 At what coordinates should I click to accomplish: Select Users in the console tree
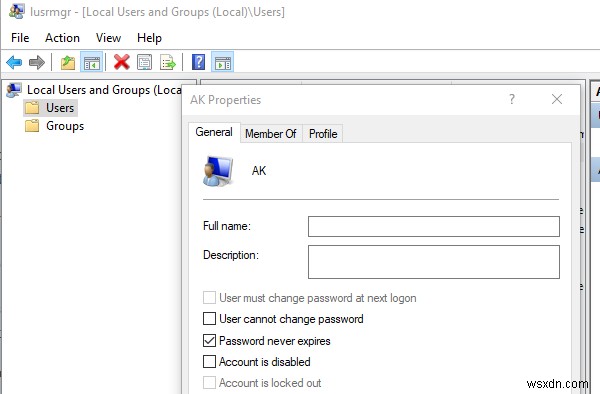60,108
